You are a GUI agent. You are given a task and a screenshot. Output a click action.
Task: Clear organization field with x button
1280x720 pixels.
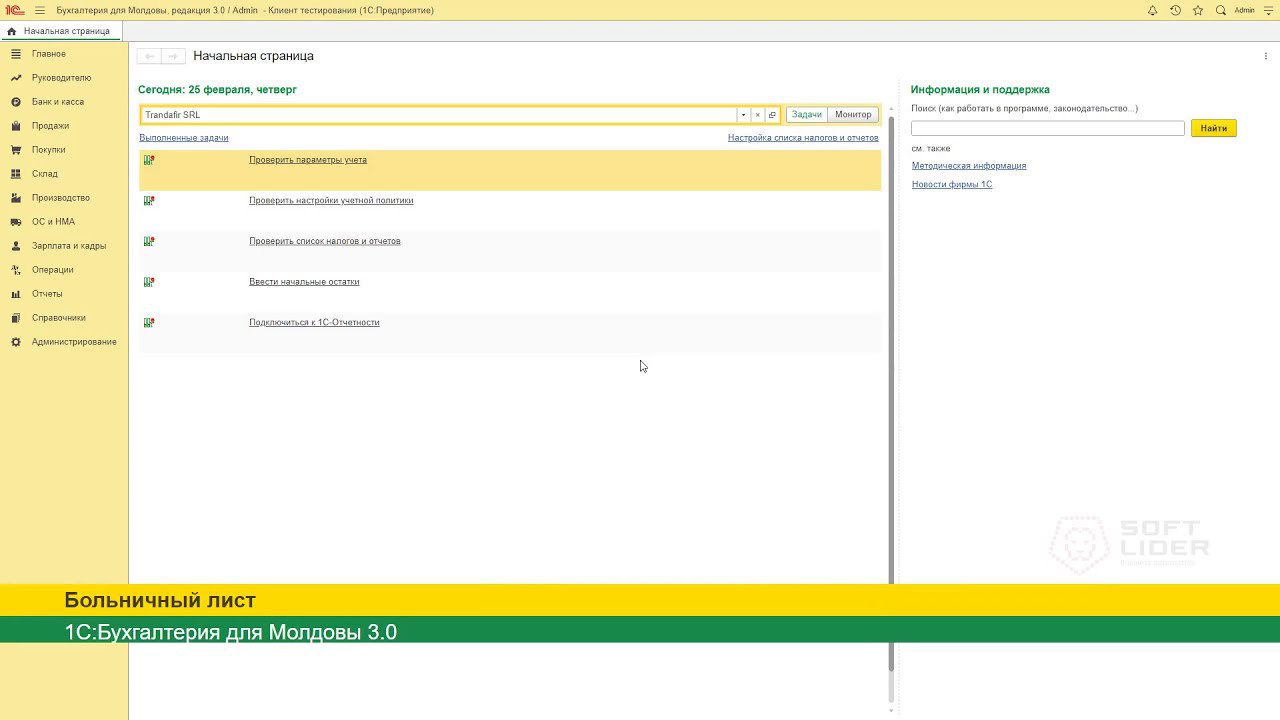pos(757,115)
